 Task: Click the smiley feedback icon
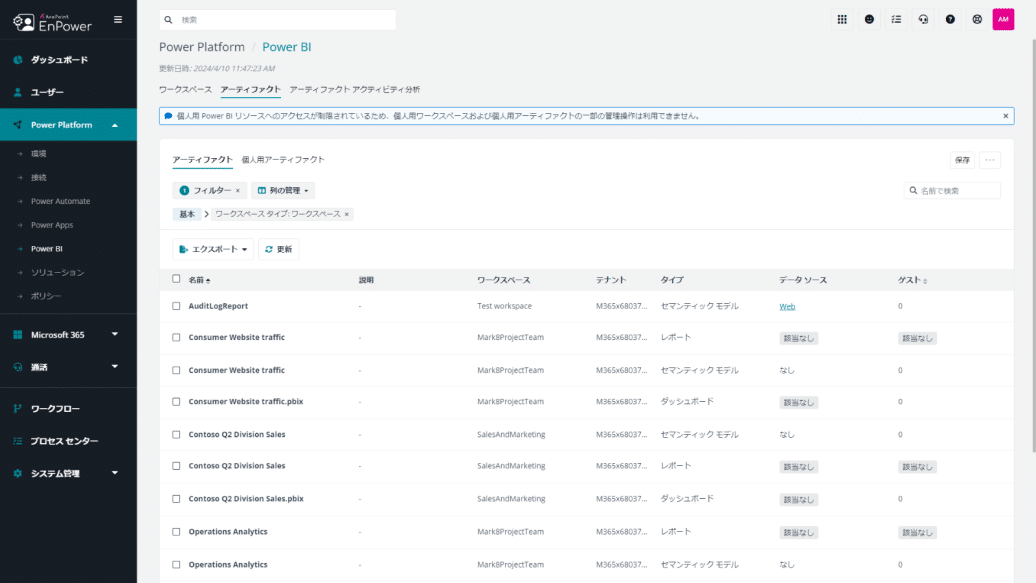point(869,20)
